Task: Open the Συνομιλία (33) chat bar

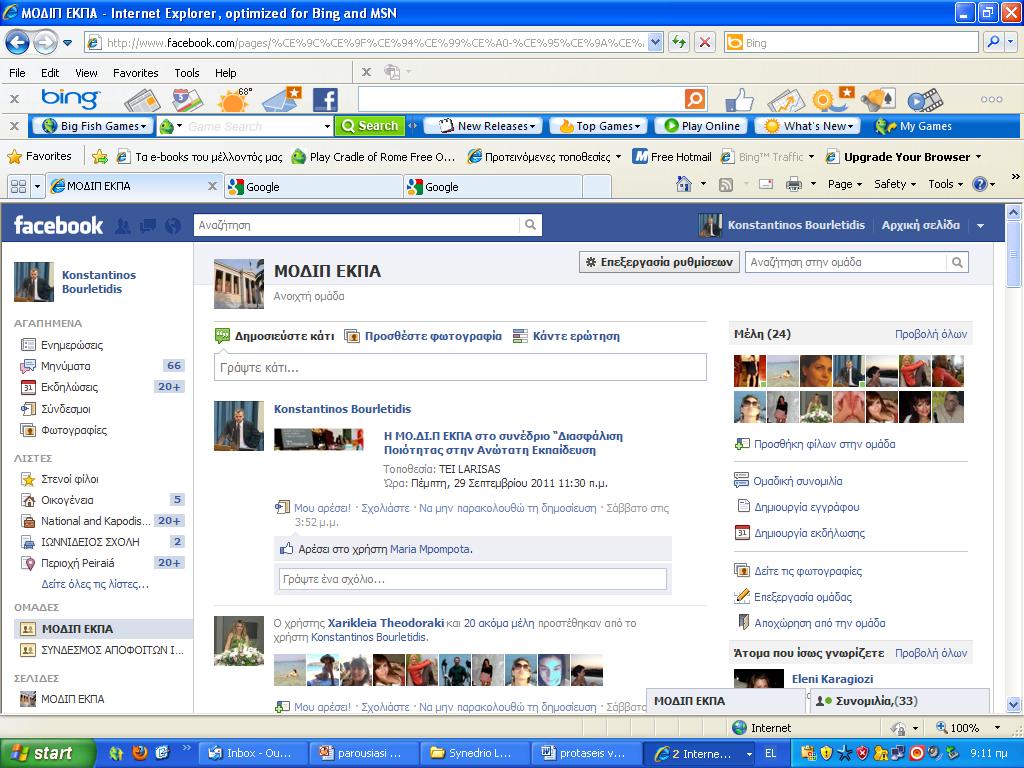Action: pos(900,701)
